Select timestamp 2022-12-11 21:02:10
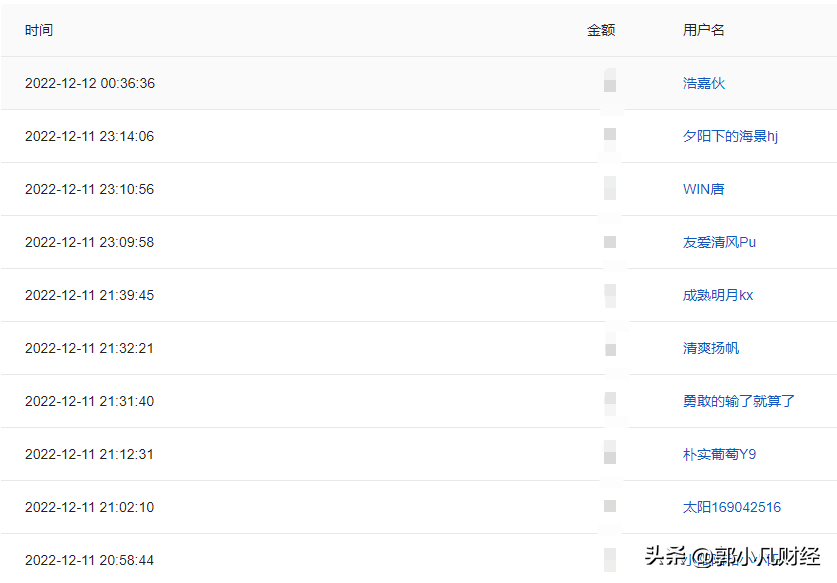The image size is (837, 583). [89, 507]
